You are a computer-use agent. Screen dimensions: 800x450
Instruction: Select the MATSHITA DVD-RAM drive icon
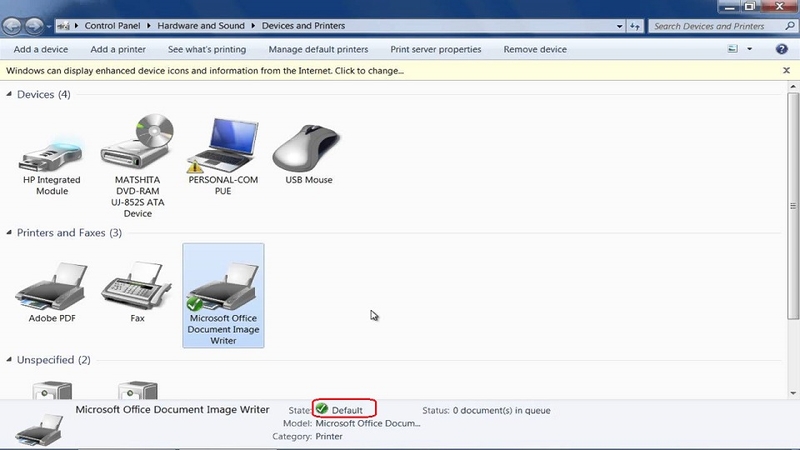(x=137, y=141)
